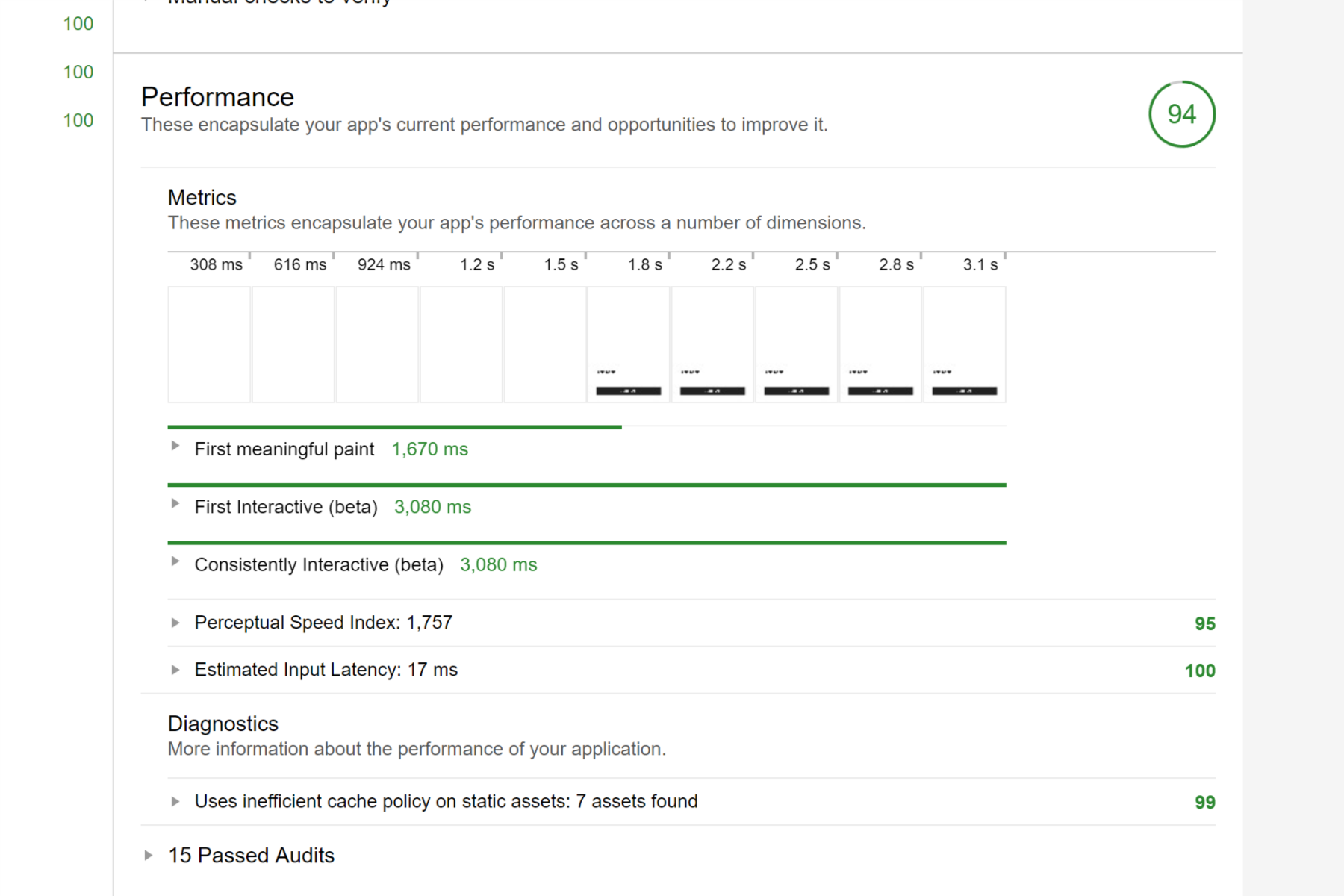Click the Performance score gauge showing 94
The height and width of the screenshot is (896, 1344).
[1182, 114]
